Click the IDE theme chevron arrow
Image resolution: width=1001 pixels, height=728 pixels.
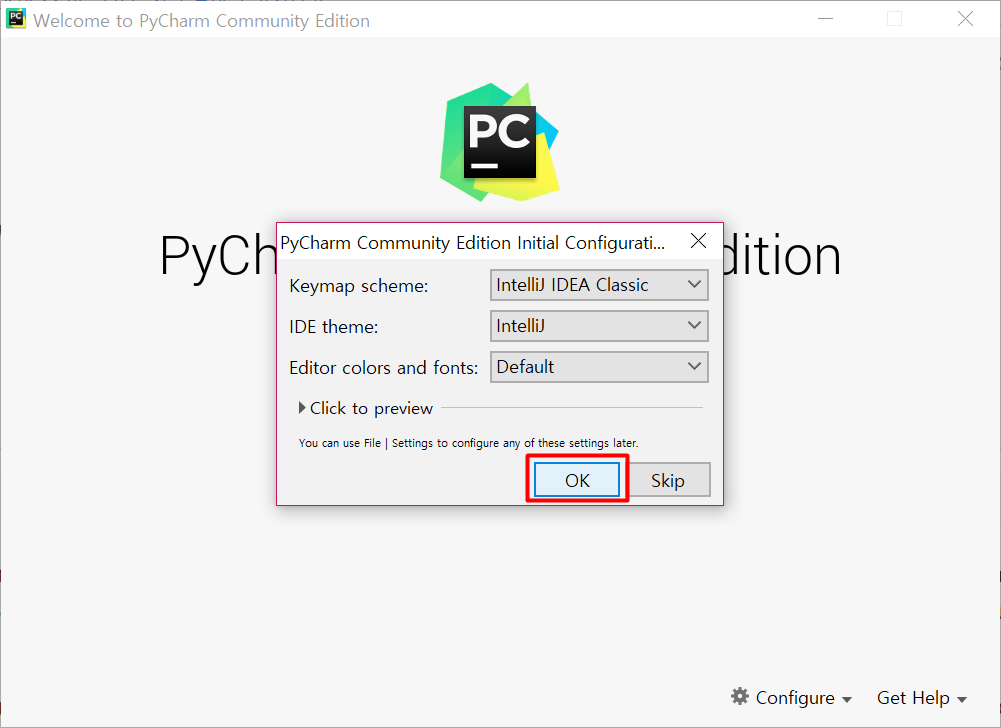coord(695,325)
